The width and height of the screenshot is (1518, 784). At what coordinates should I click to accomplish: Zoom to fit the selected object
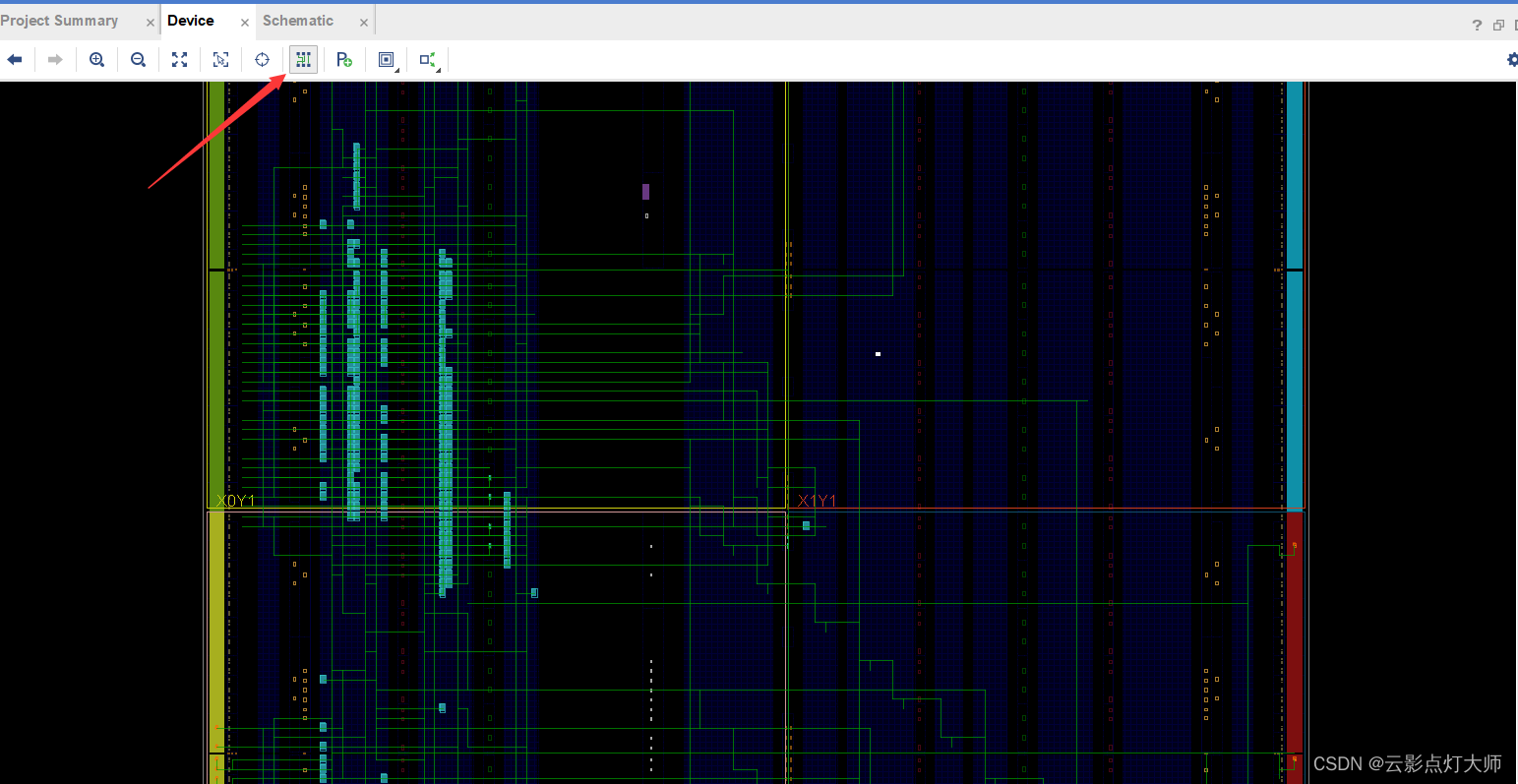pyautogui.click(x=220, y=60)
